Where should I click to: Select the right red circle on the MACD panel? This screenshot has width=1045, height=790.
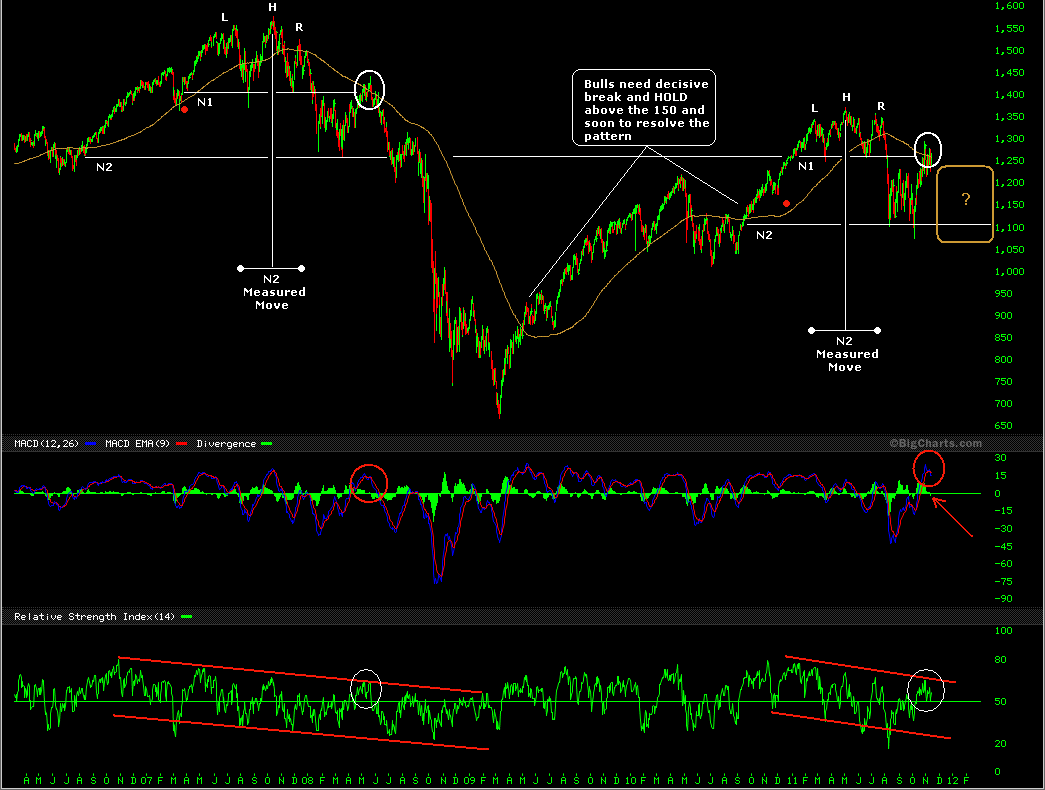tap(928, 470)
